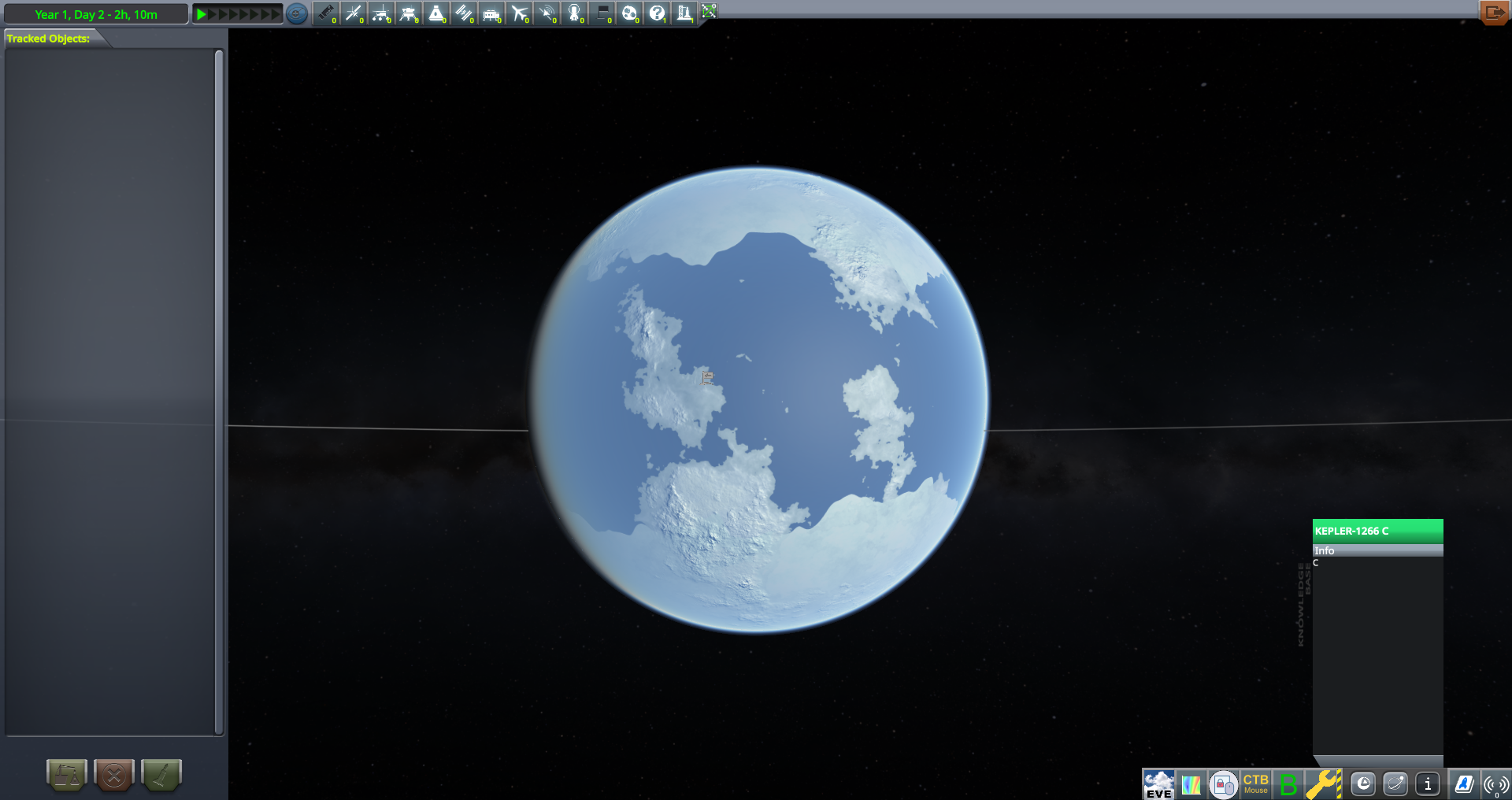
Task: Expand the Info section header
Action: click(x=1377, y=550)
